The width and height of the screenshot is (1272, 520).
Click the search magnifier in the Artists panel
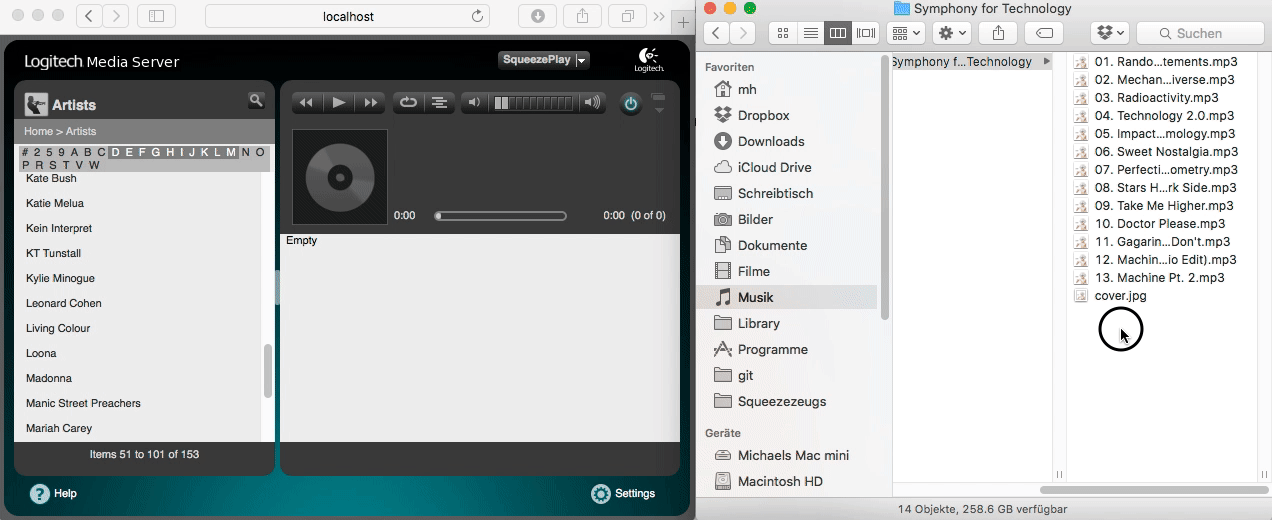tap(256, 100)
